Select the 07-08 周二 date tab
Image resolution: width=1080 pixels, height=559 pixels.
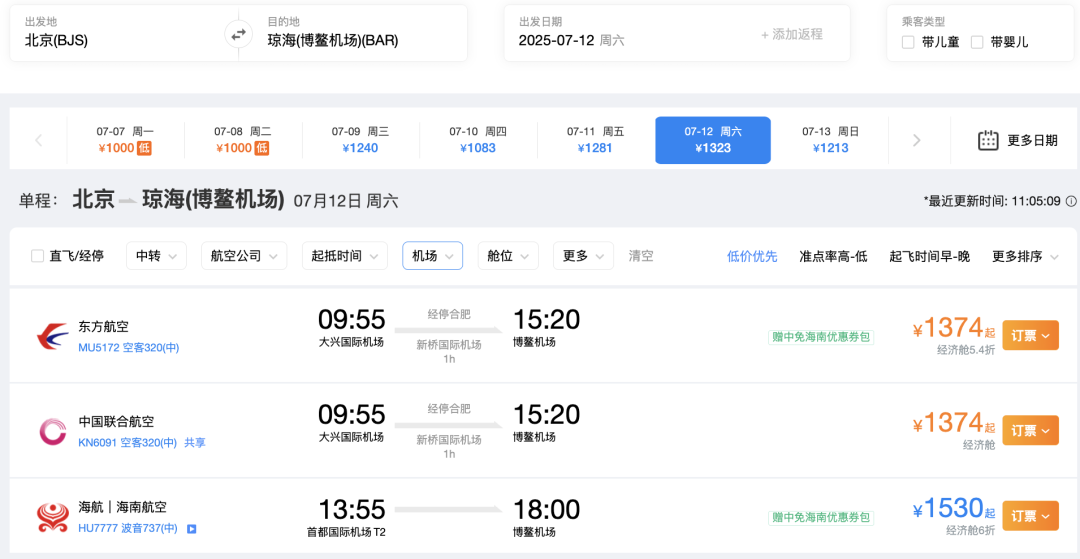coord(243,140)
